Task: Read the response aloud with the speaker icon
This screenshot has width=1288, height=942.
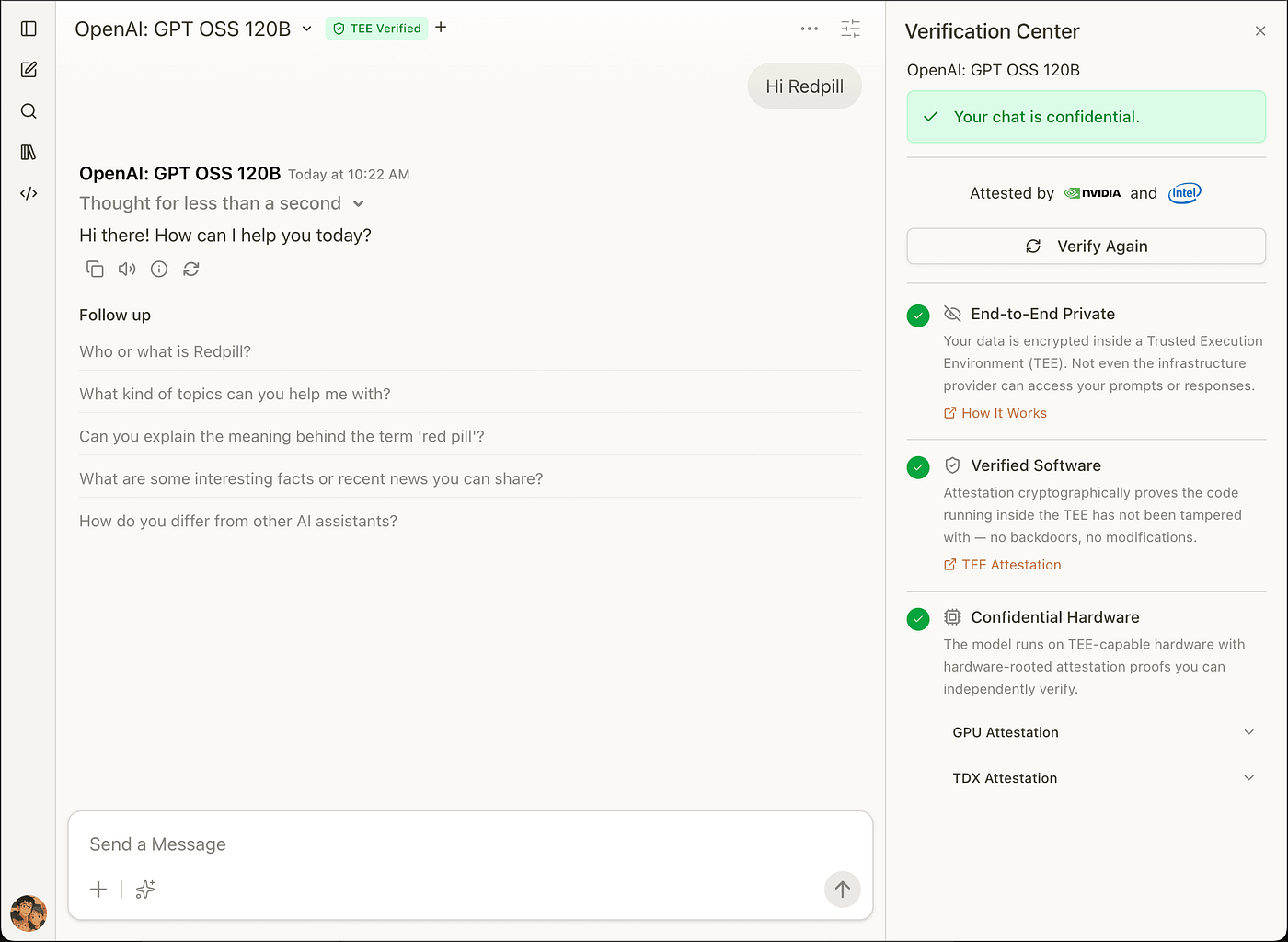Action: pos(127,269)
